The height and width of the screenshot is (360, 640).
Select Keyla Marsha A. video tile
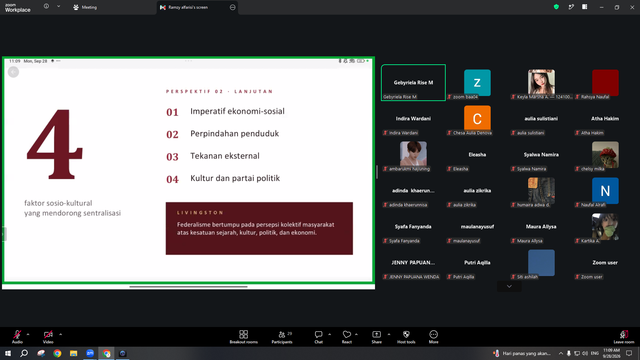tap(541, 83)
